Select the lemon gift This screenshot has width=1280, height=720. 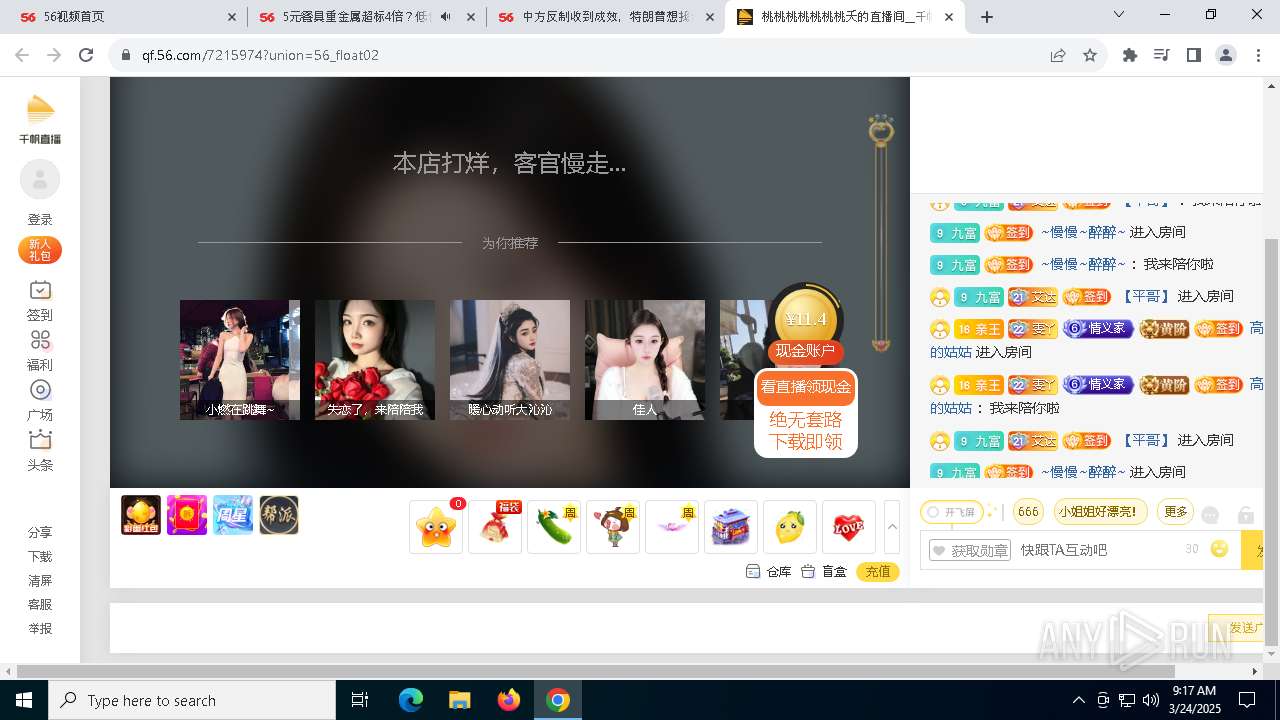pos(790,527)
